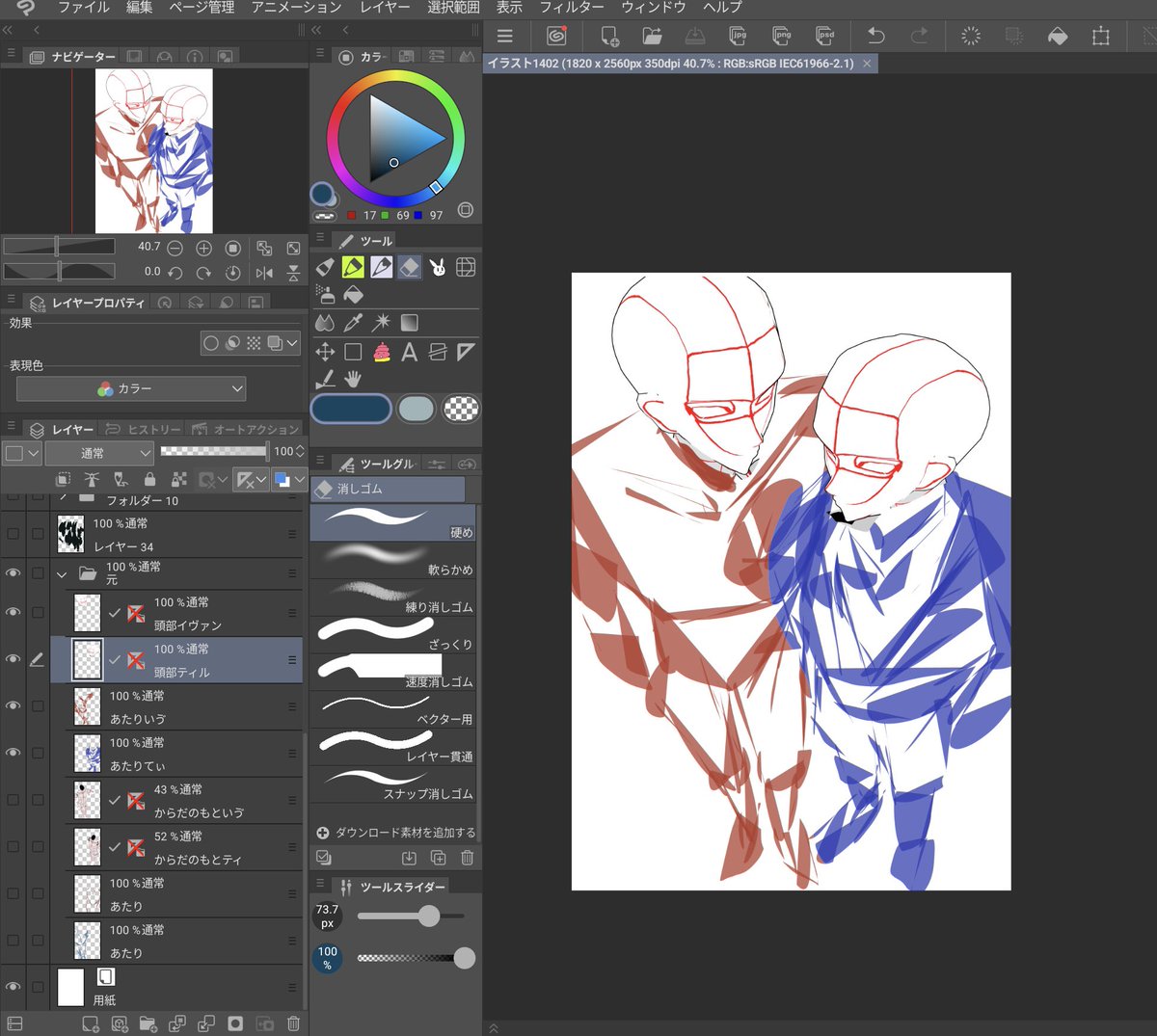Viewport: 1157px width, 1036px height.
Task: Select the Gradient tool
Action: (x=410, y=323)
